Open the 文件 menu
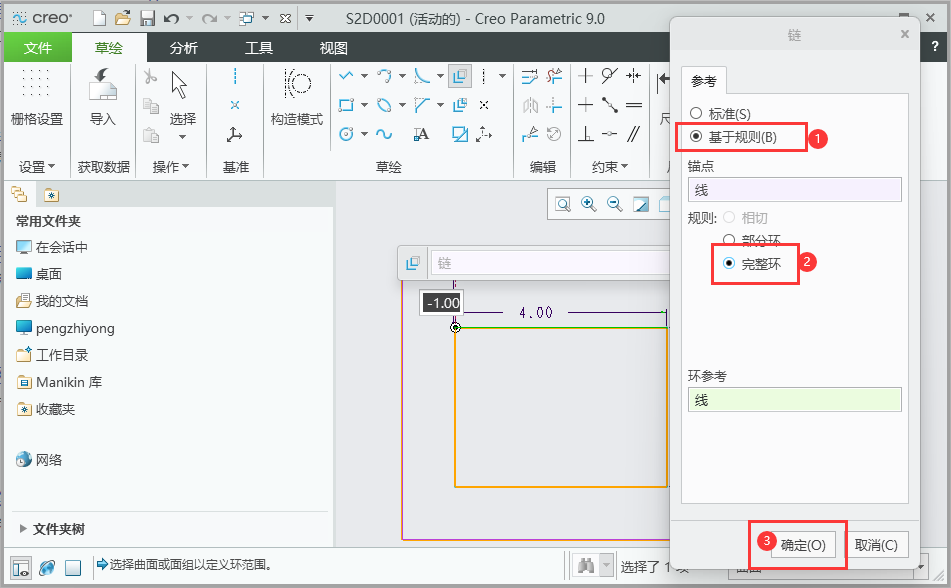This screenshot has width=951, height=588. pos(38,46)
